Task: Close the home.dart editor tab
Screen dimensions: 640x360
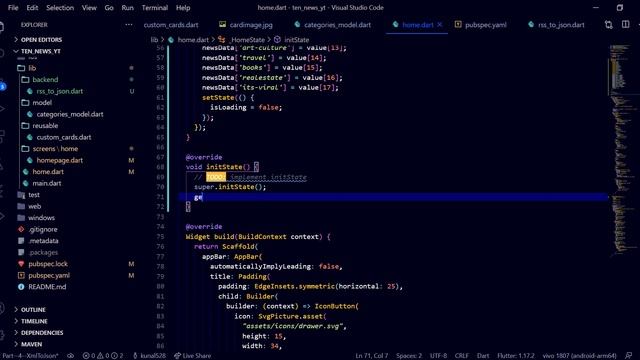Action: 440,25
